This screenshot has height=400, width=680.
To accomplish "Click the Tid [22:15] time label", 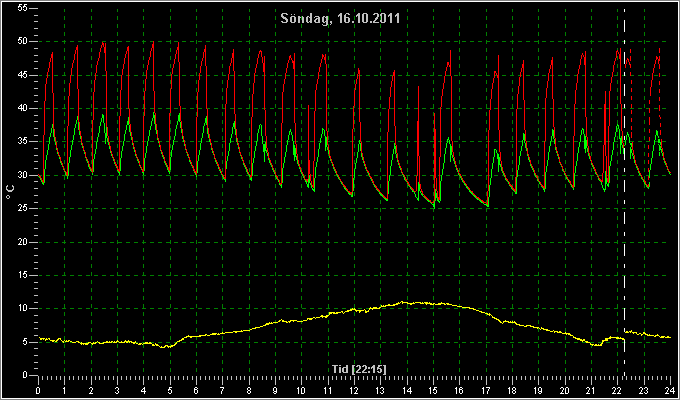I will pos(359,369).
